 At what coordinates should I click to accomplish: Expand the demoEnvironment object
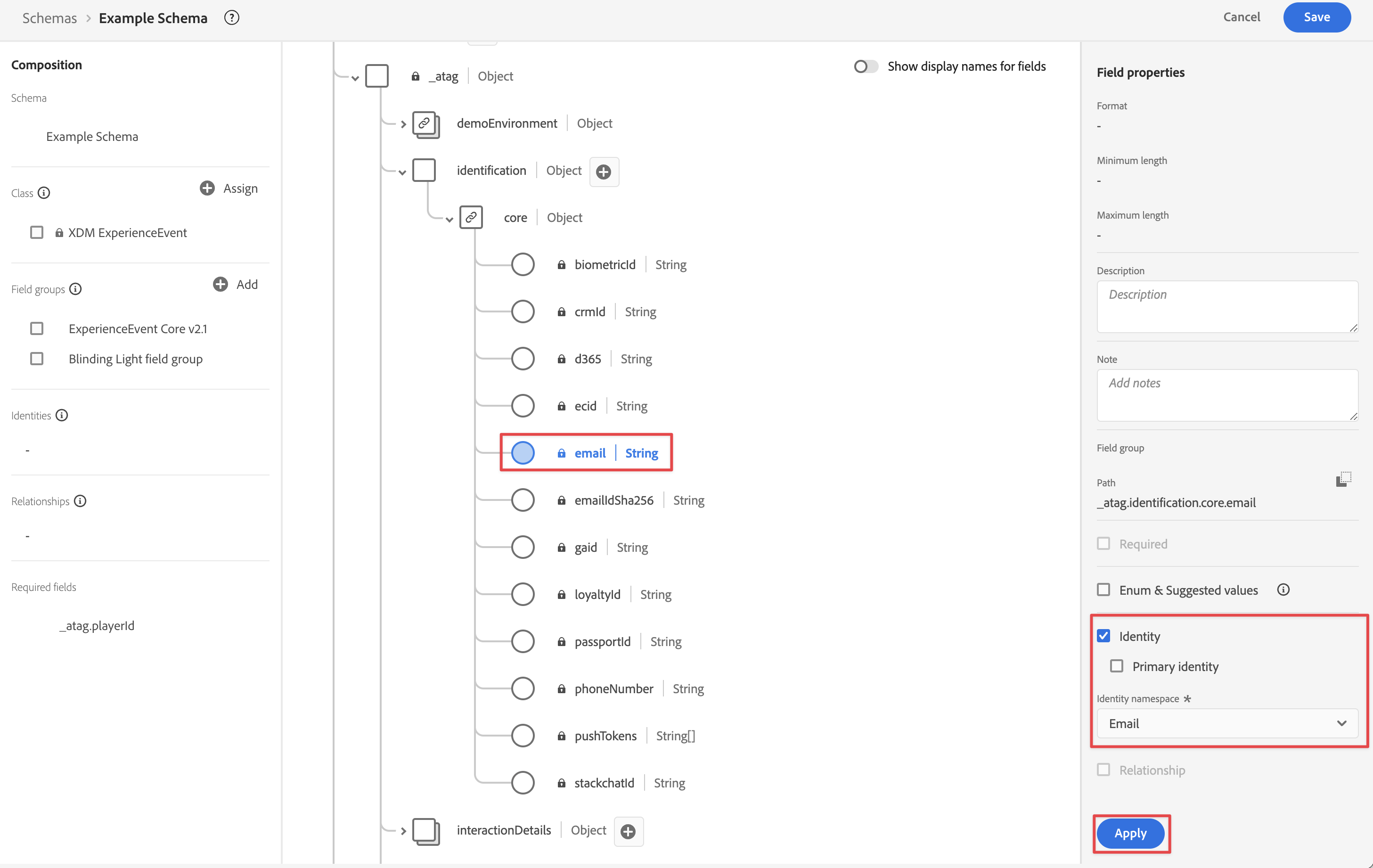[x=403, y=124]
